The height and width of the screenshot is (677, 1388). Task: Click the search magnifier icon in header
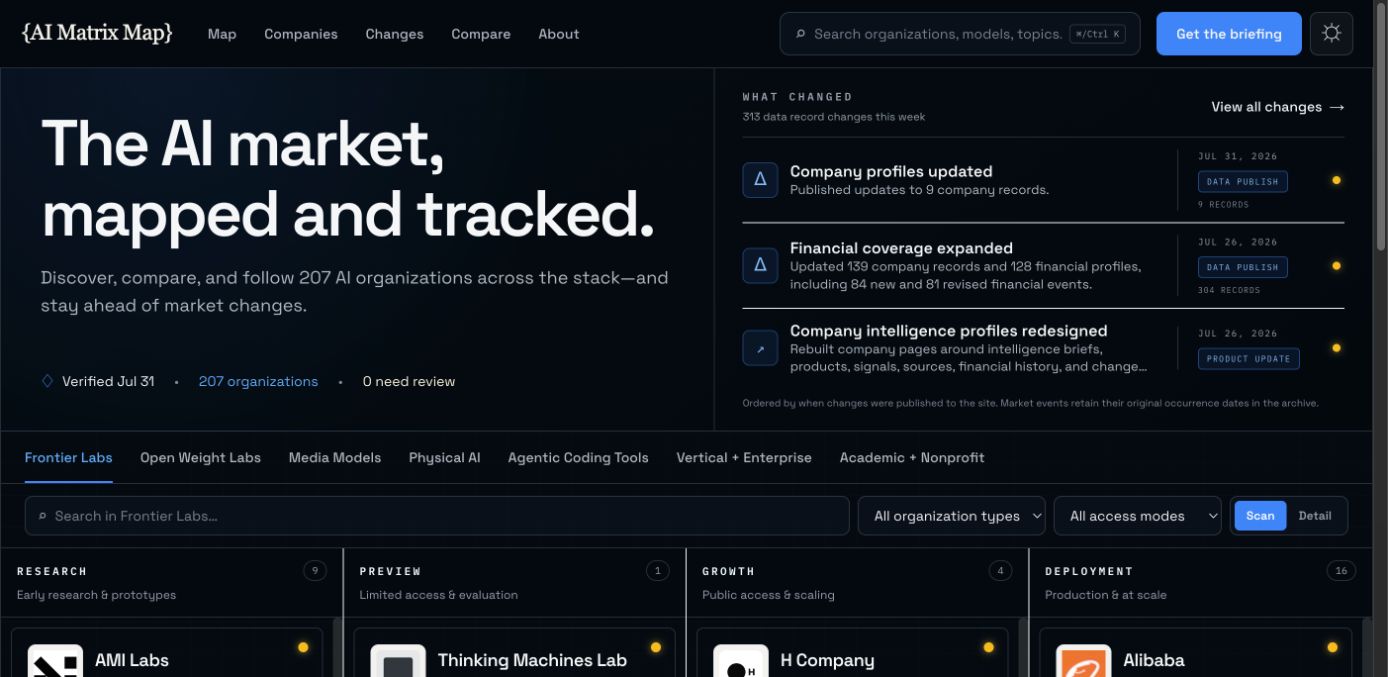tap(800, 34)
